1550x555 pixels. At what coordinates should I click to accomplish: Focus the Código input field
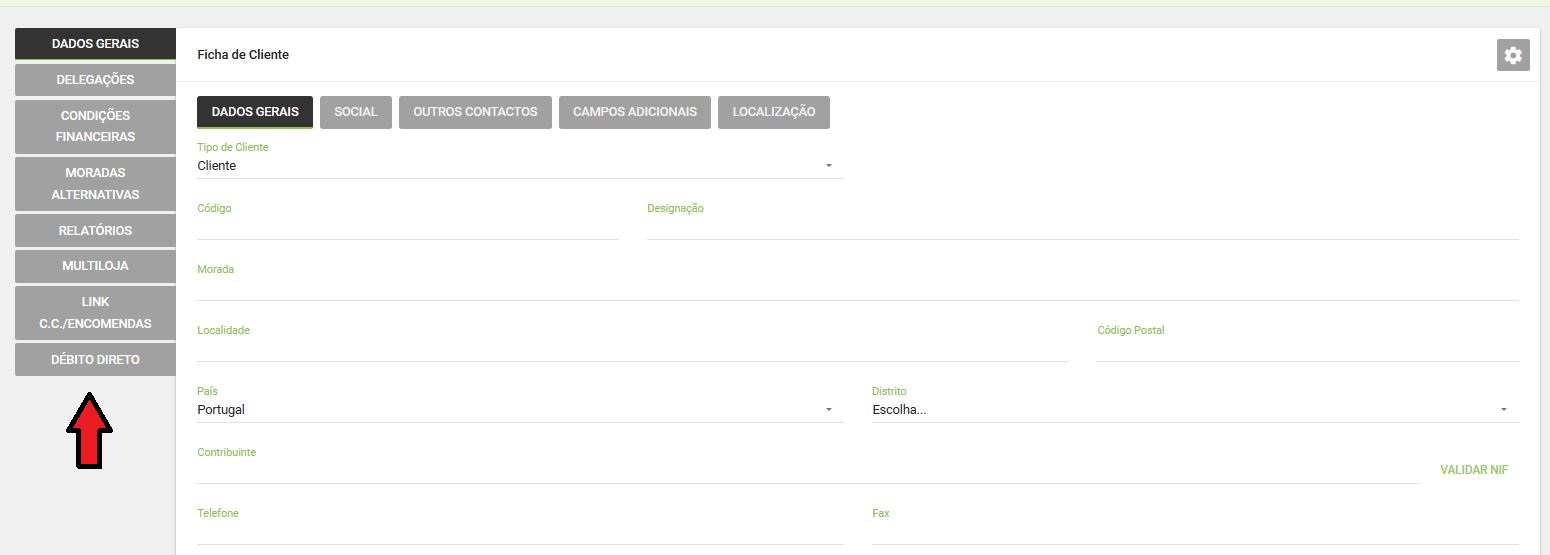click(x=408, y=228)
